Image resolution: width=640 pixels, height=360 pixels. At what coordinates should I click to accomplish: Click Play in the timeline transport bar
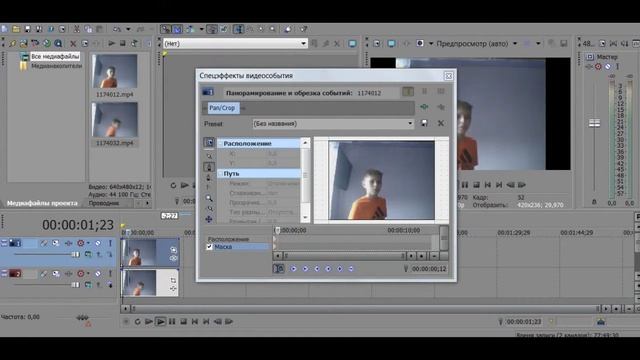(160, 322)
